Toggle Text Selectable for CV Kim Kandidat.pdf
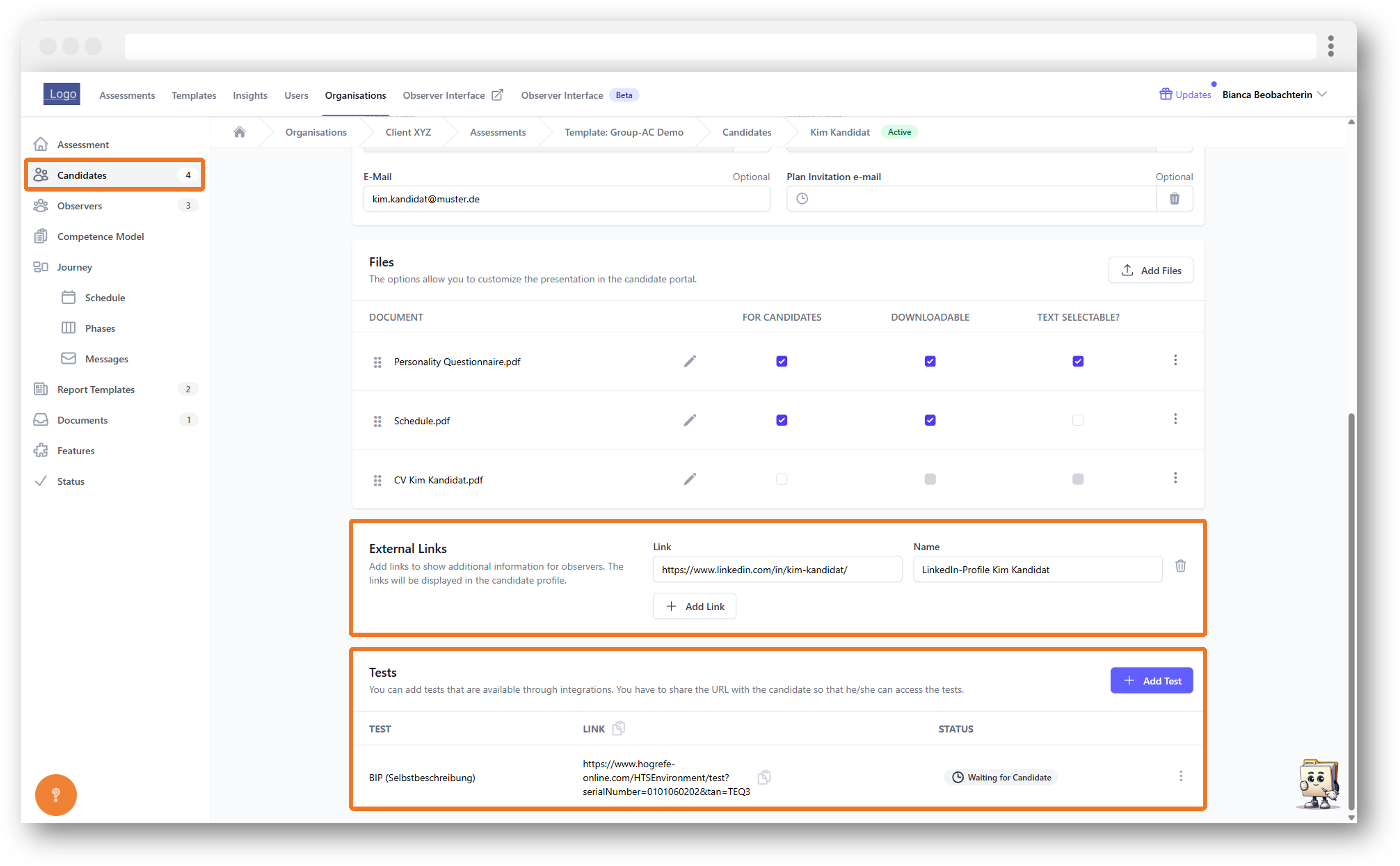The image size is (1400, 866). point(1078,479)
